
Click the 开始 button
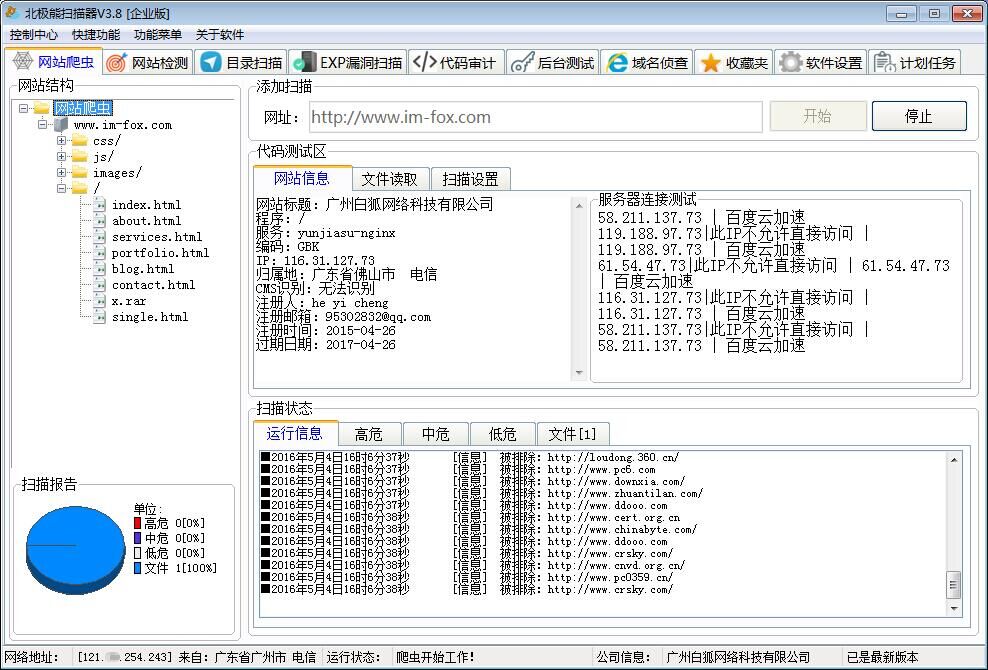817,116
